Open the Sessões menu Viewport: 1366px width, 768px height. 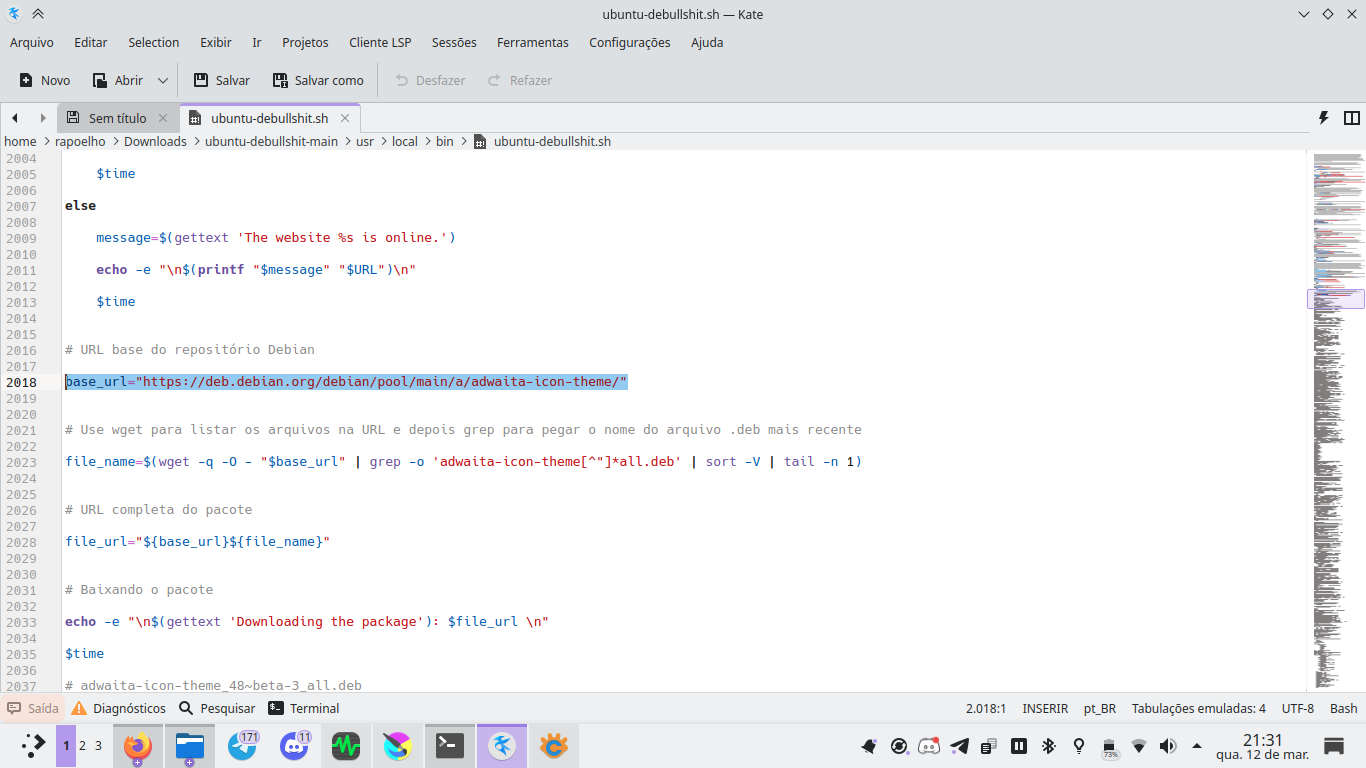coord(454,42)
